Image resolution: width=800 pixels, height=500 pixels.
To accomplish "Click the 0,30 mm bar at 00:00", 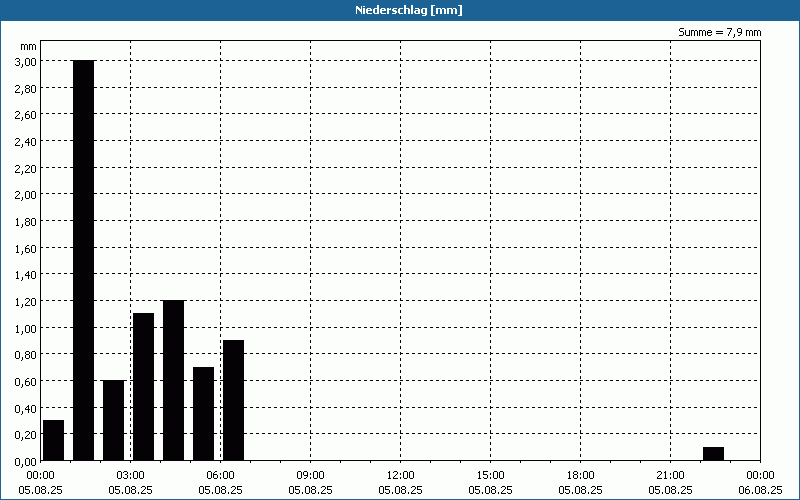I will [x=54, y=440].
